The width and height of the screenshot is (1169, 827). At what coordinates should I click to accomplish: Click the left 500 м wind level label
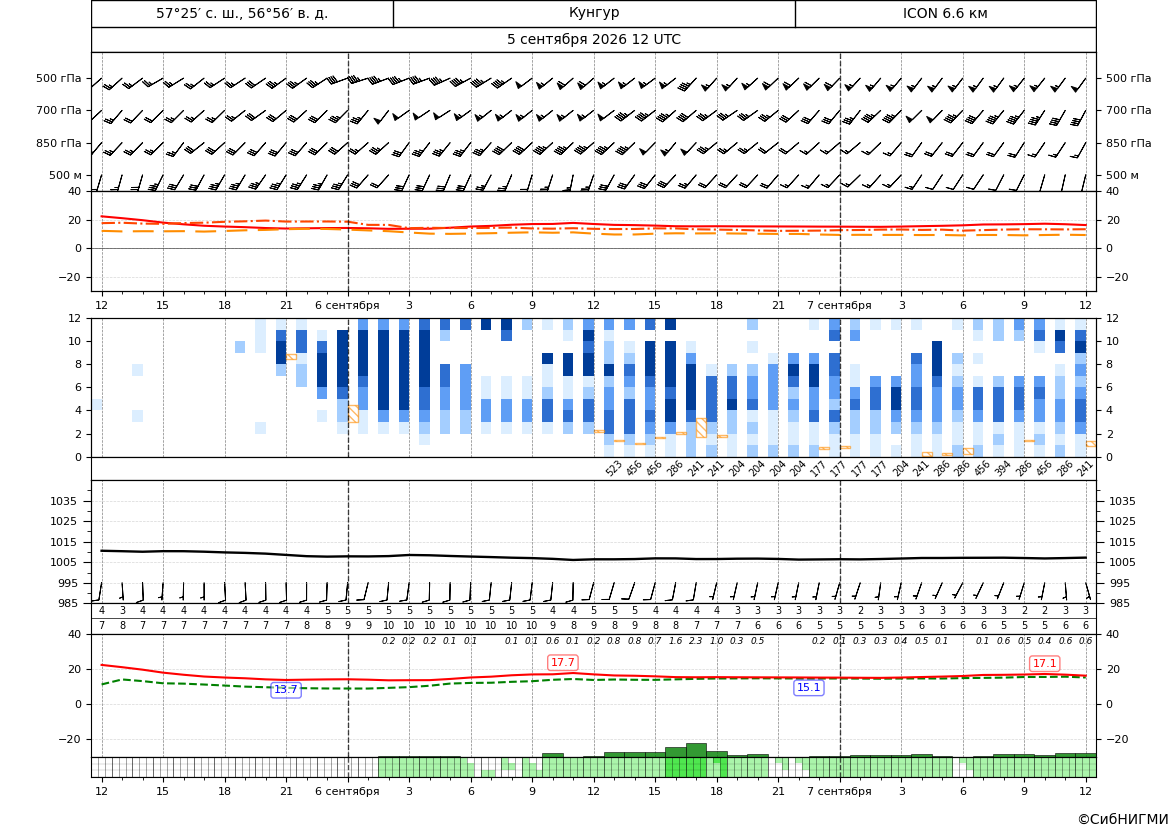pyautogui.click(x=65, y=175)
